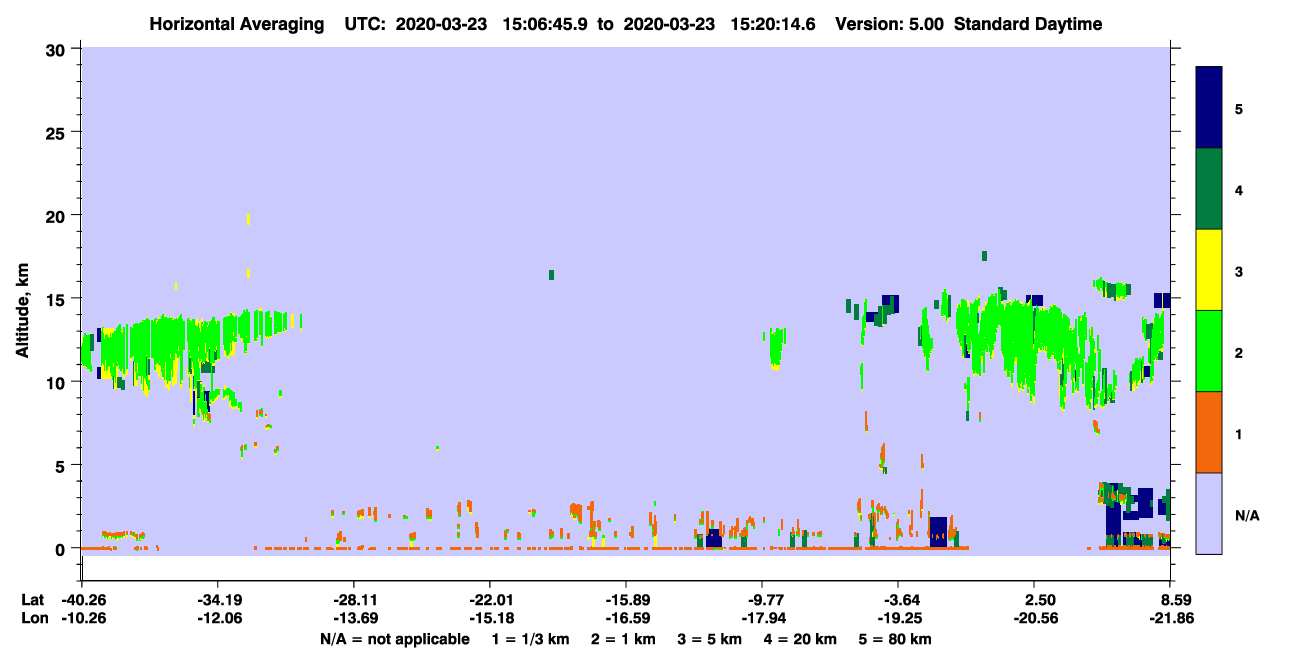The height and width of the screenshot is (667, 1300).
Task: Click the yellow level 3 color swatch
Action: coord(1209,270)
